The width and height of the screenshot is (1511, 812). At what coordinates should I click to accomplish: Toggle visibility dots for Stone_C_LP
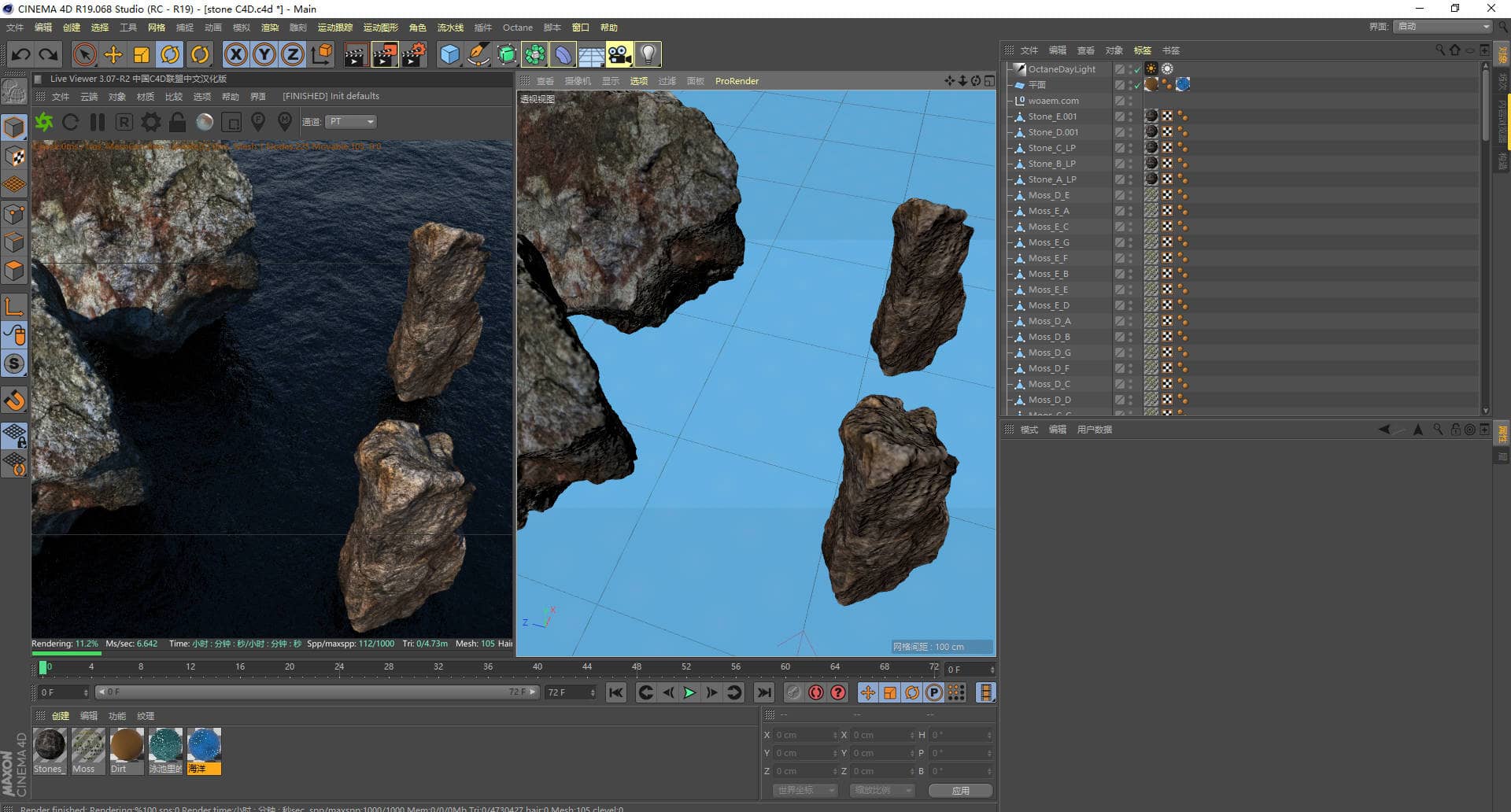1131,148
